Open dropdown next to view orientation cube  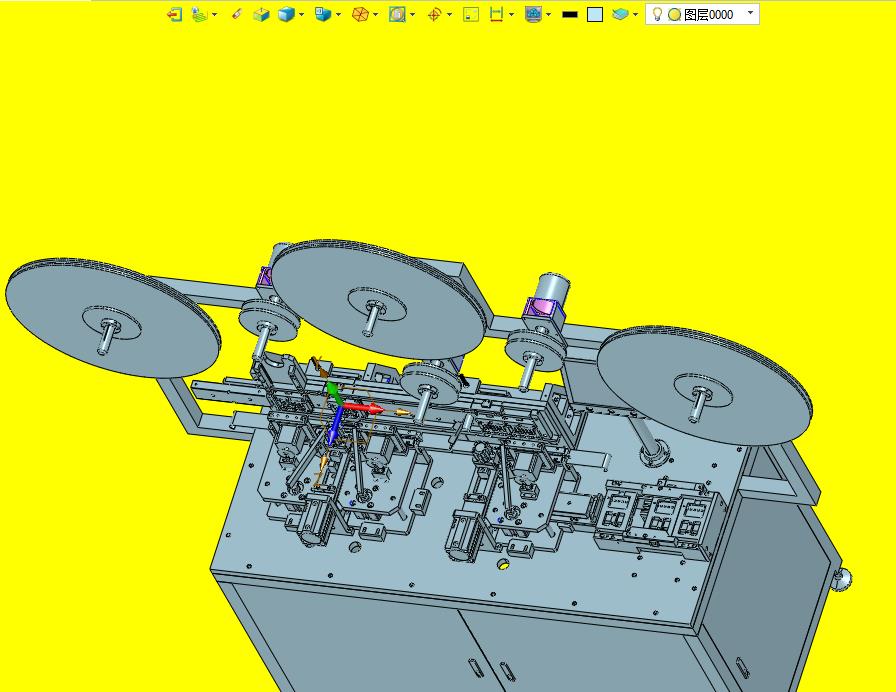(338, 14)
